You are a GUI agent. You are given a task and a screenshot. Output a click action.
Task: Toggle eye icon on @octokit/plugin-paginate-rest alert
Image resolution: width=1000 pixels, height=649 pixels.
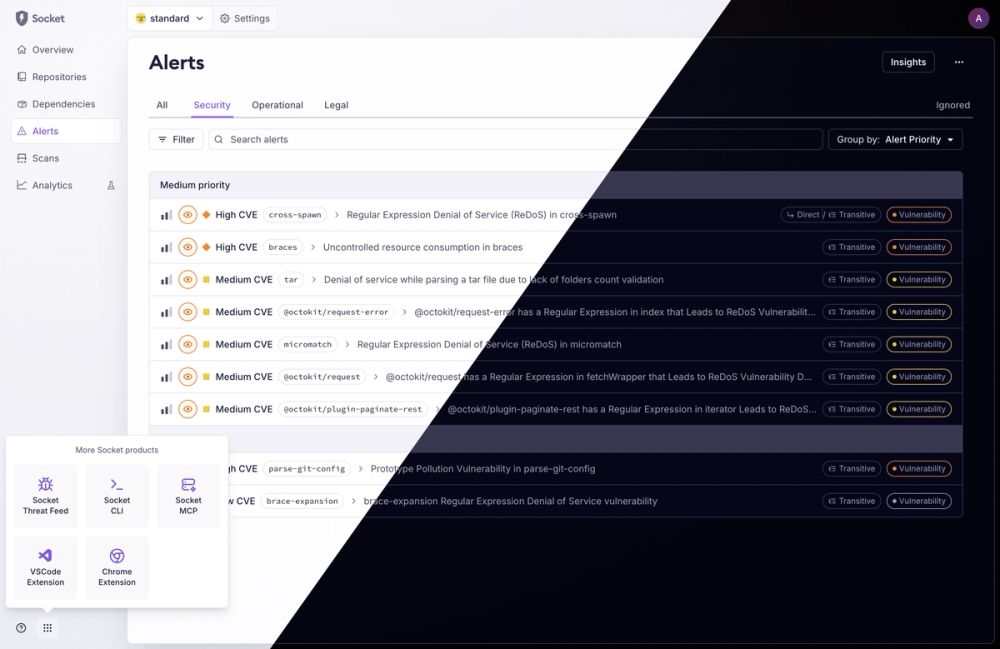pos(188,409)
